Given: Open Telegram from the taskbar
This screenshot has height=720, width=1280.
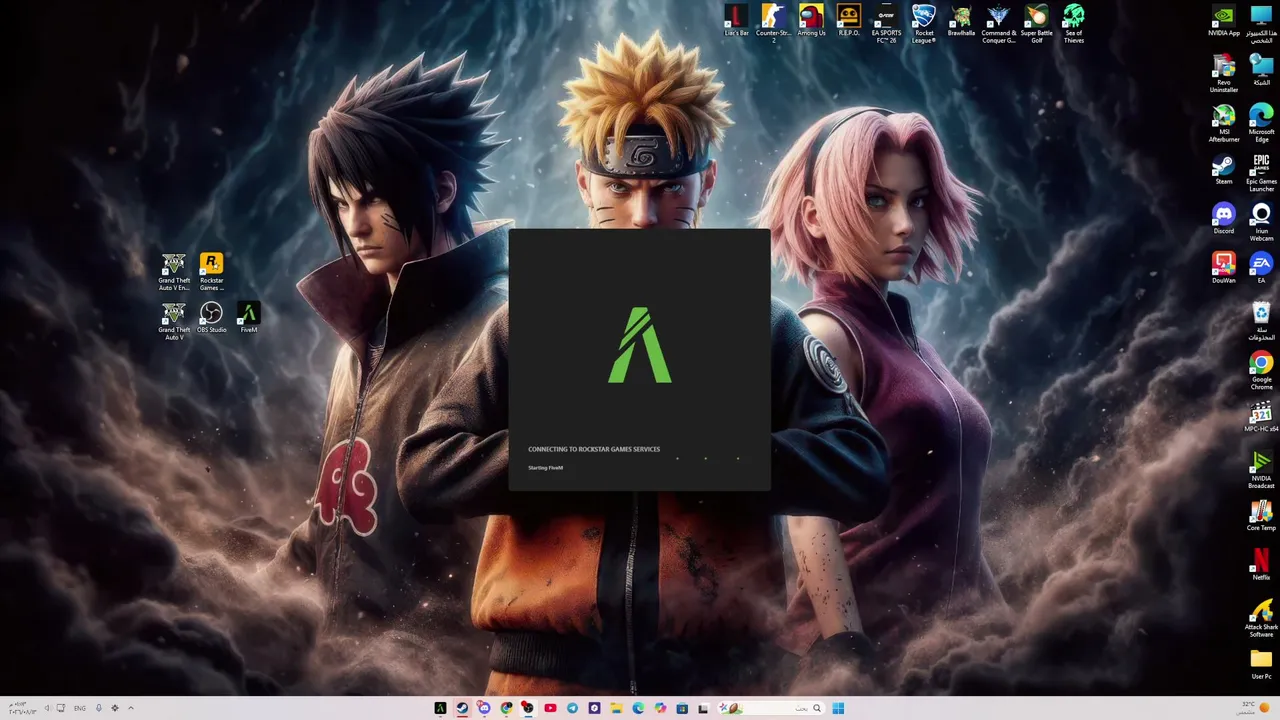Looking at the screenshot, I should click(x=572, y=708).
